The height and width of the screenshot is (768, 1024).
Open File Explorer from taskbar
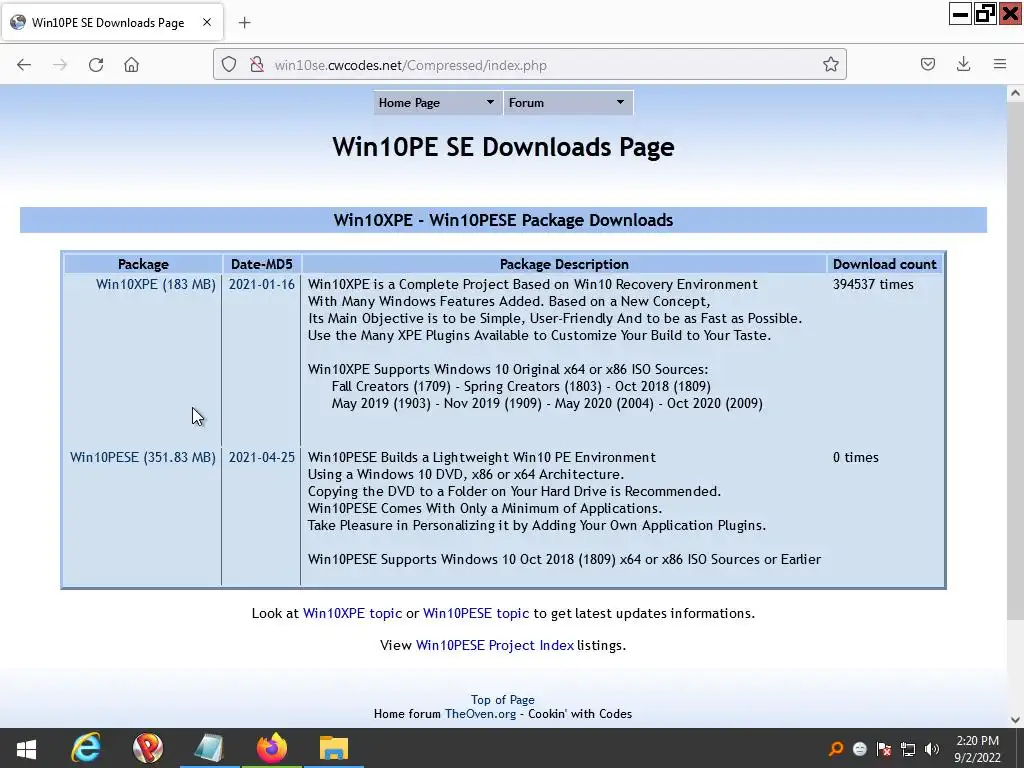pyautogui.click(x=334, y=748)
